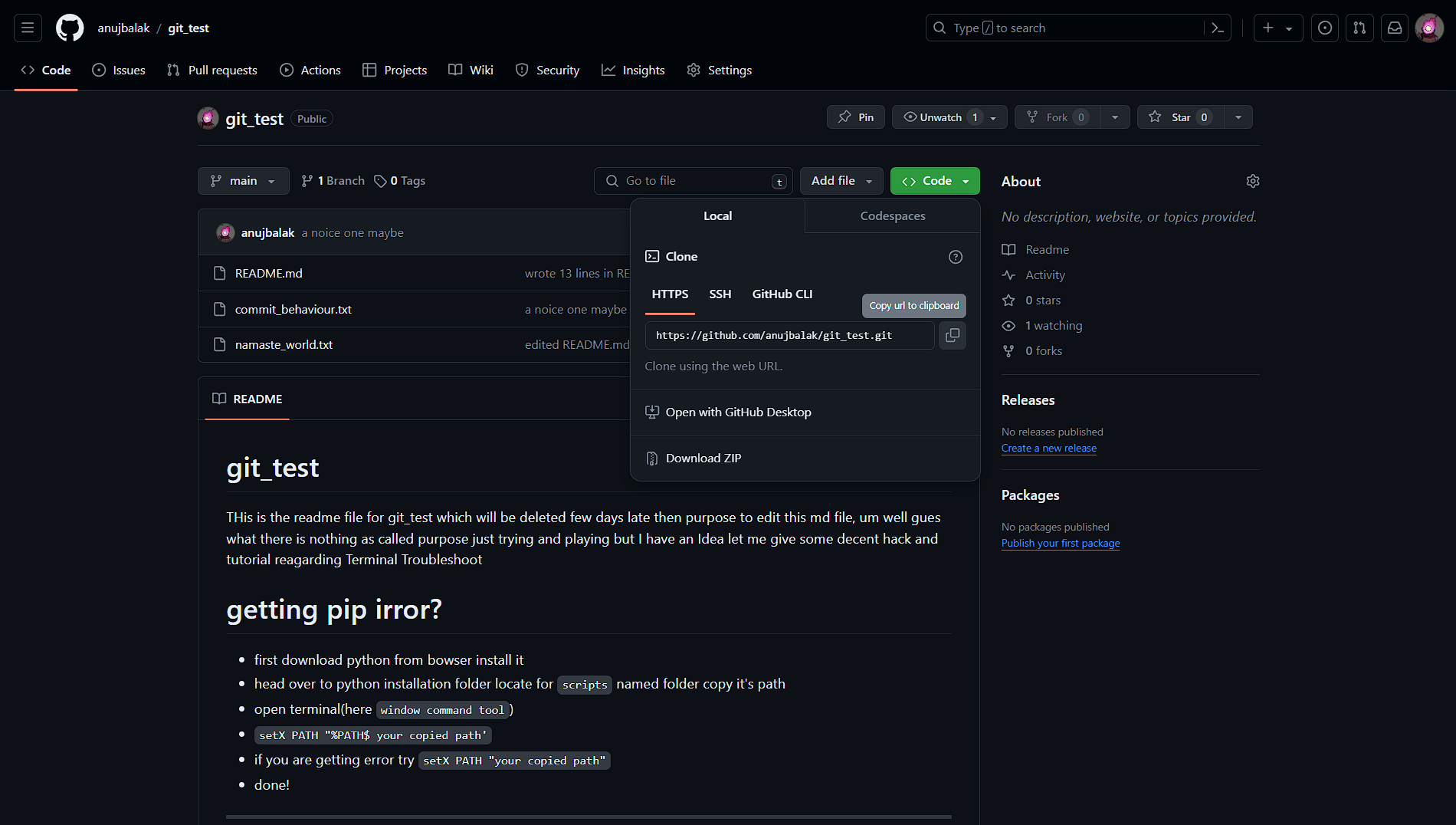Open the repository Settings tab
Image resolution: width=1456 pixels, height=825 pixels.
[x=720, y=70]
